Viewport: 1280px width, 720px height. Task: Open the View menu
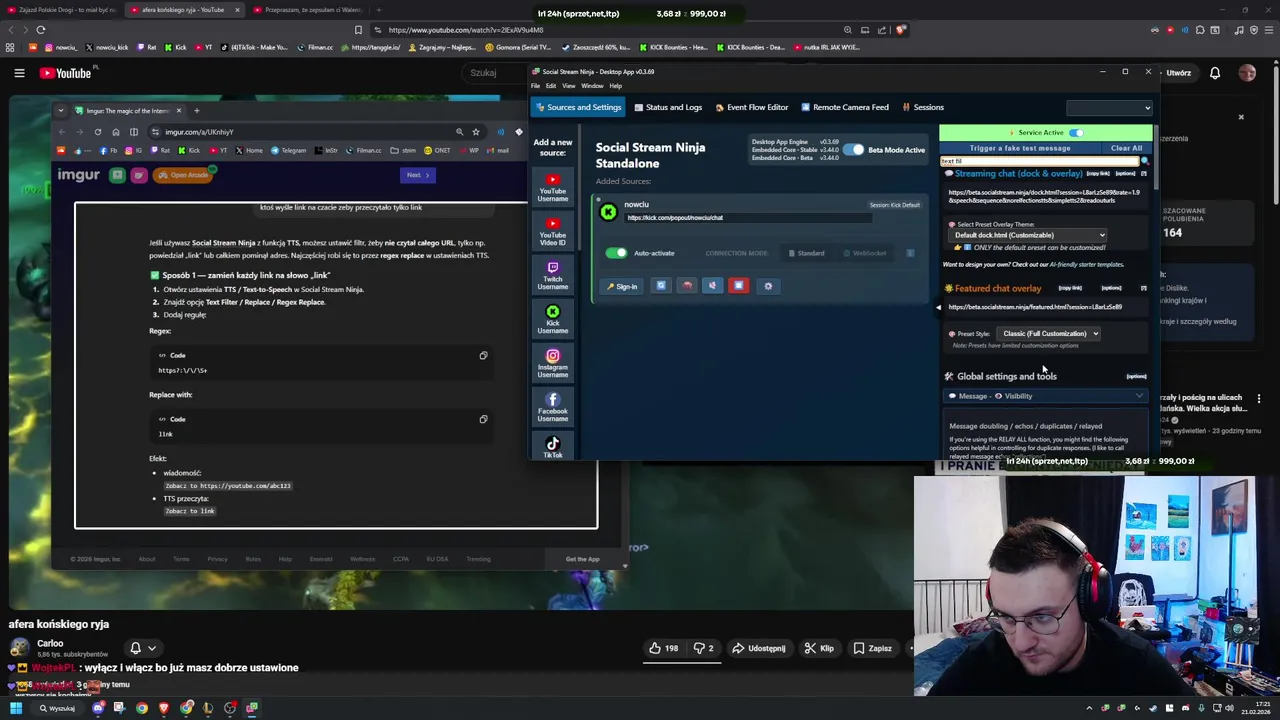pyautogui.click(x=568, y=86)
